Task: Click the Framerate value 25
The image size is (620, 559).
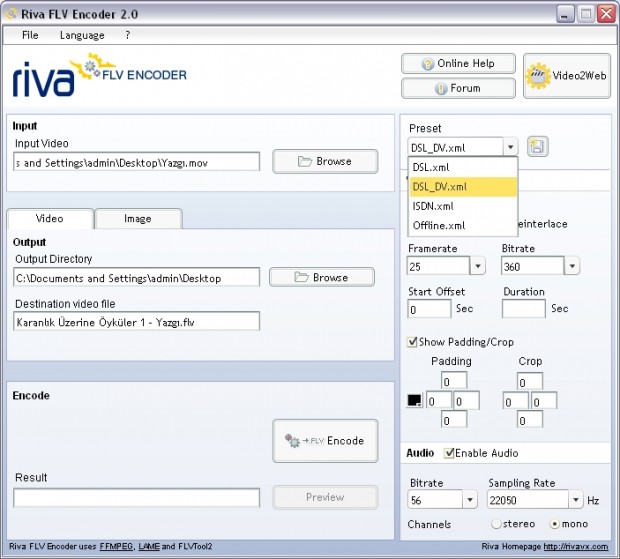Action: tap(439, 266)
